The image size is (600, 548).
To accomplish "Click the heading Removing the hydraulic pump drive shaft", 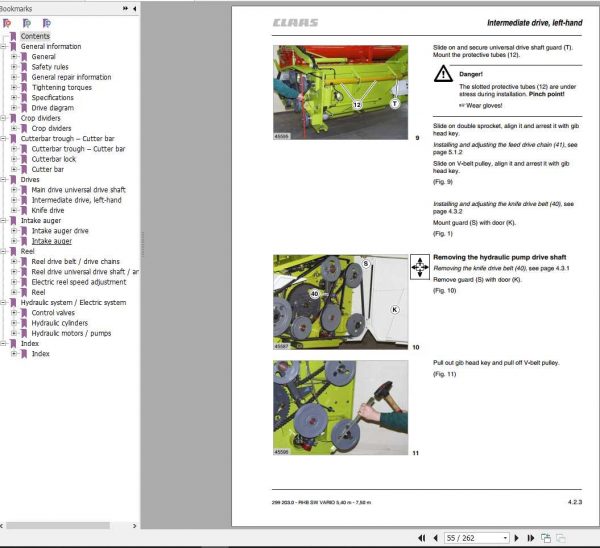I will 499,257.
